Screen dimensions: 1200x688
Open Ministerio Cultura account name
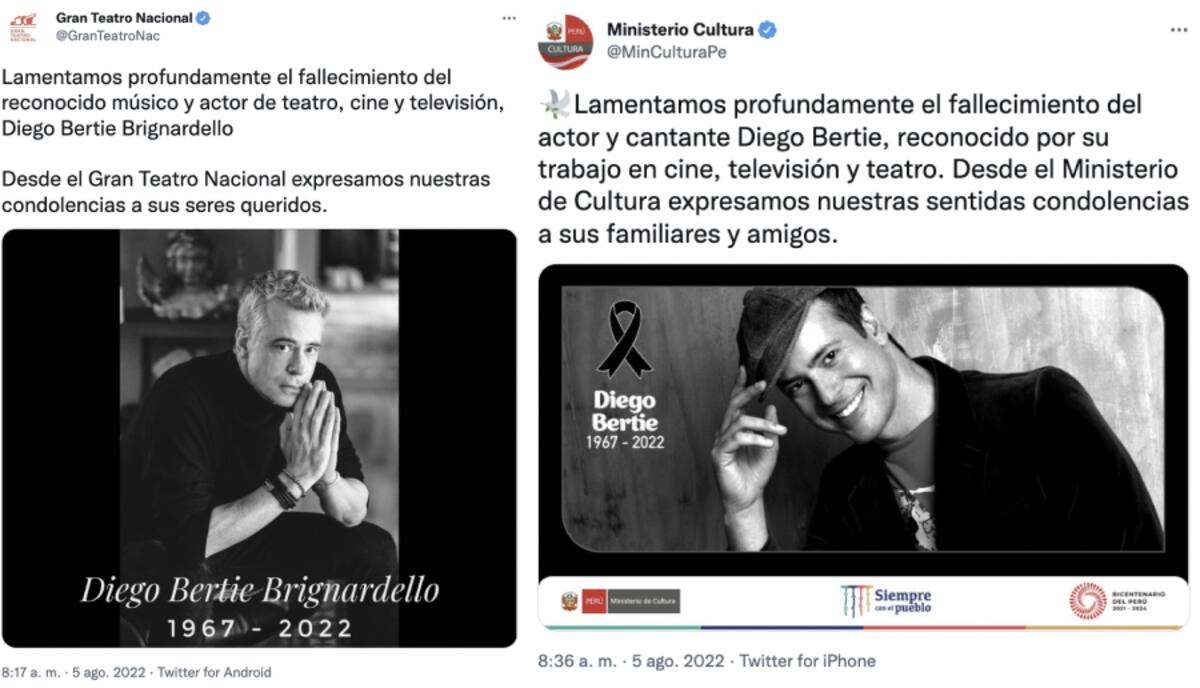680,30
